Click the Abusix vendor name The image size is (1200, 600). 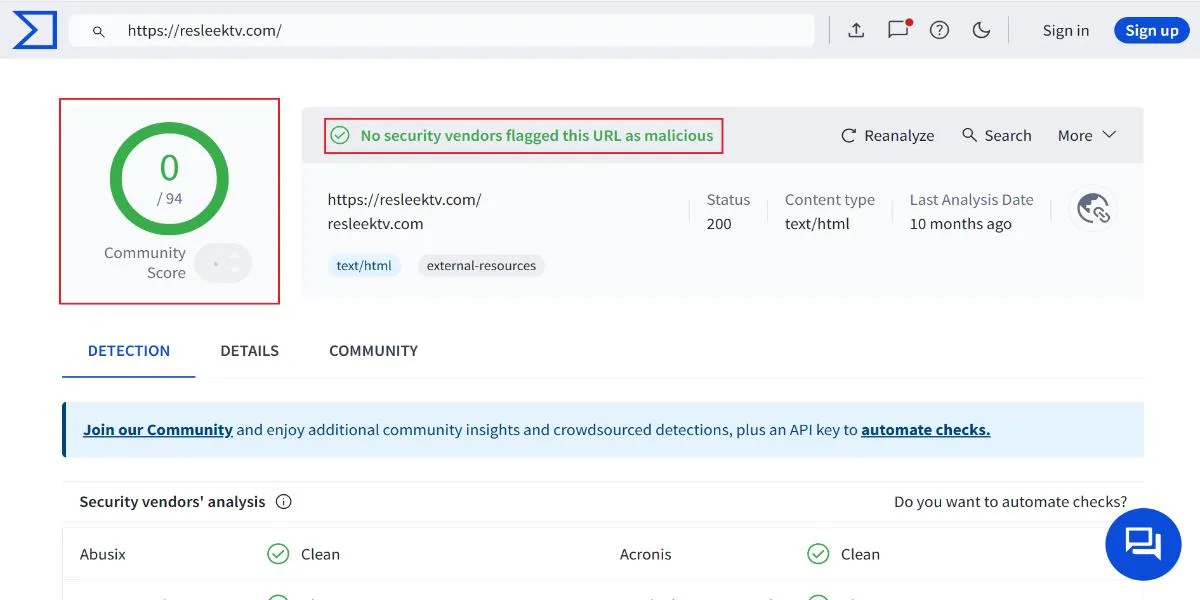pos(103,554)
